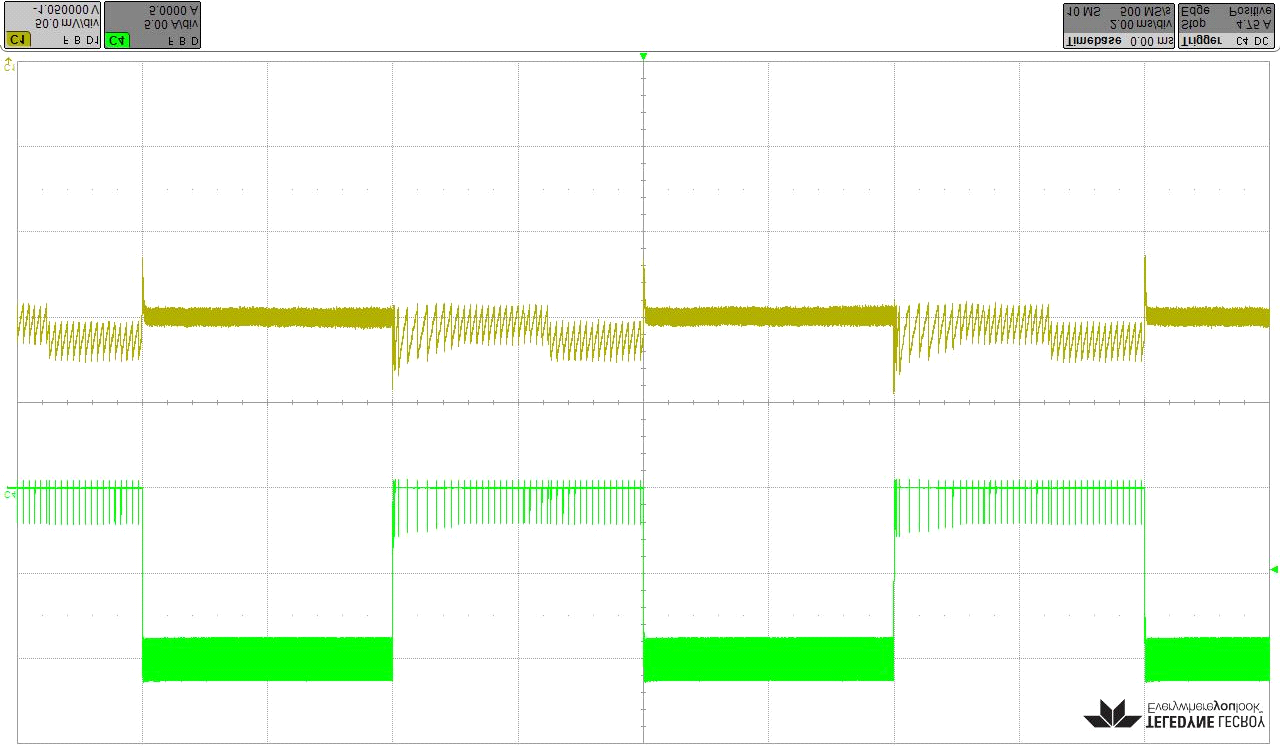
Task: Click the green trigger level arrow on right edge
Action: click(x=1273, y=569)
